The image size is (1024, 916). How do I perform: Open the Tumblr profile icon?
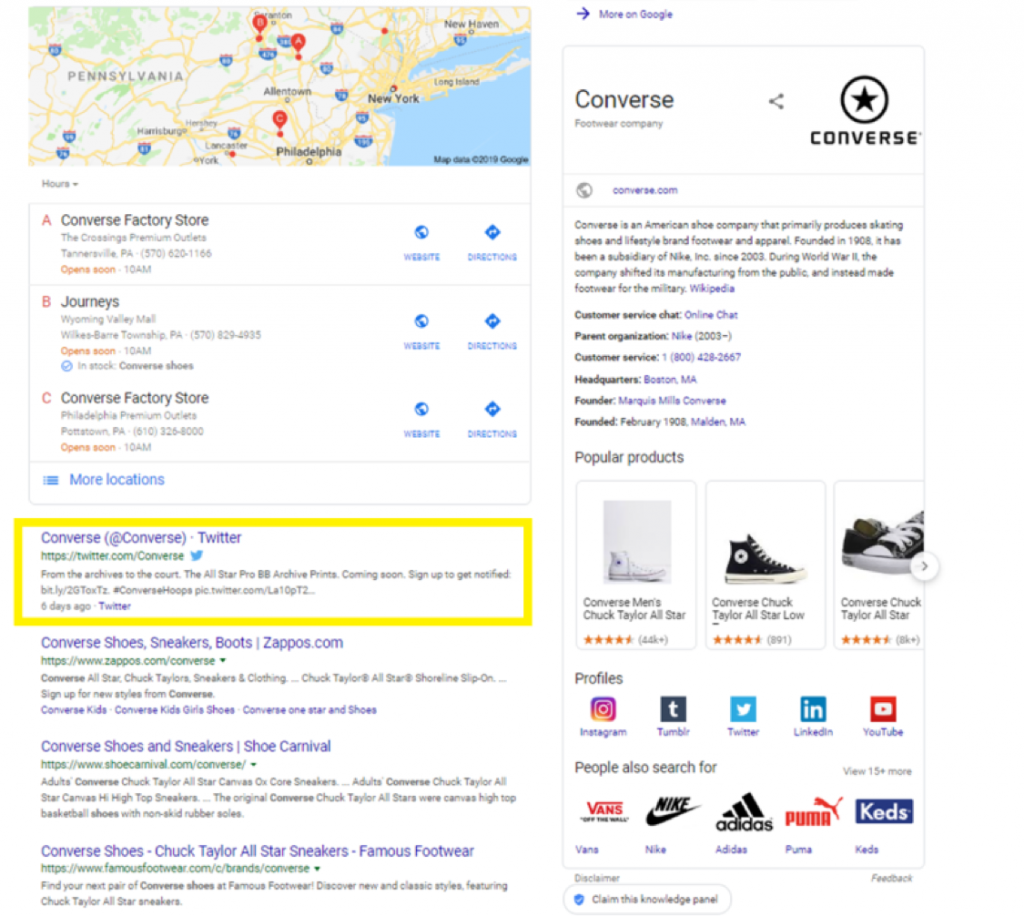pos(673,710)
